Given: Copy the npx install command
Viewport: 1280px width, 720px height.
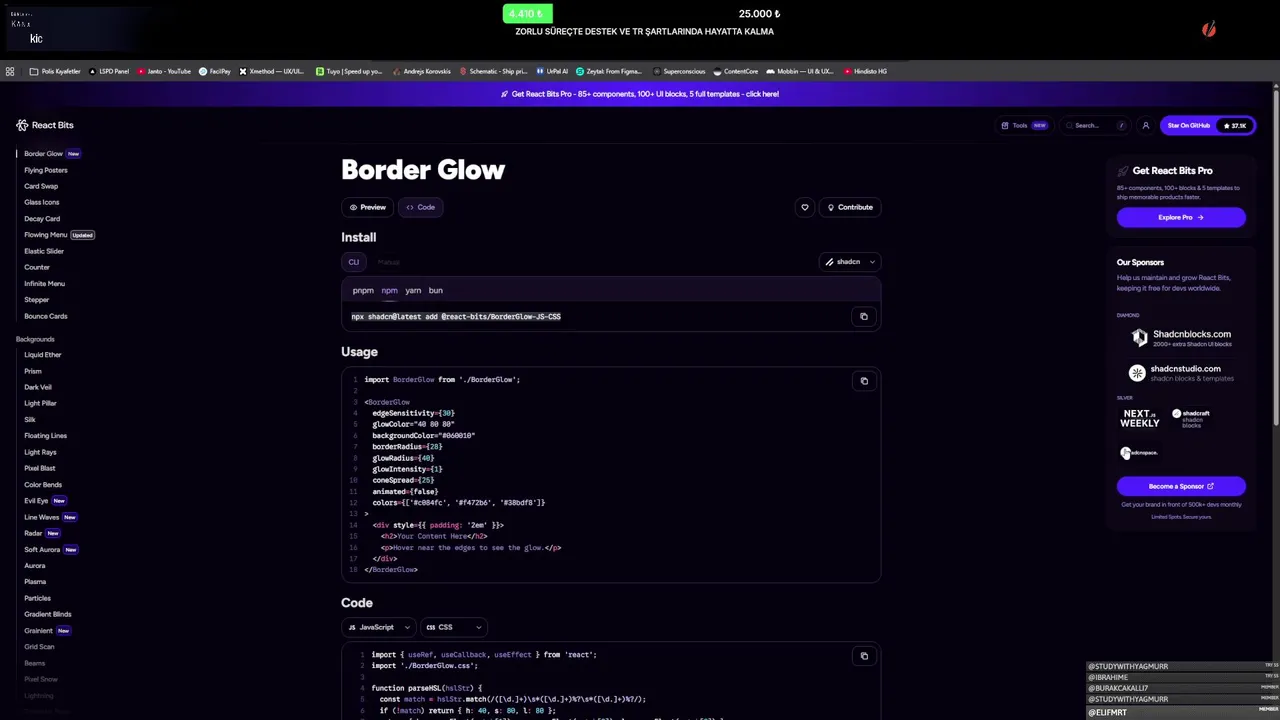Looking at the screenshot, I should 864,316.
